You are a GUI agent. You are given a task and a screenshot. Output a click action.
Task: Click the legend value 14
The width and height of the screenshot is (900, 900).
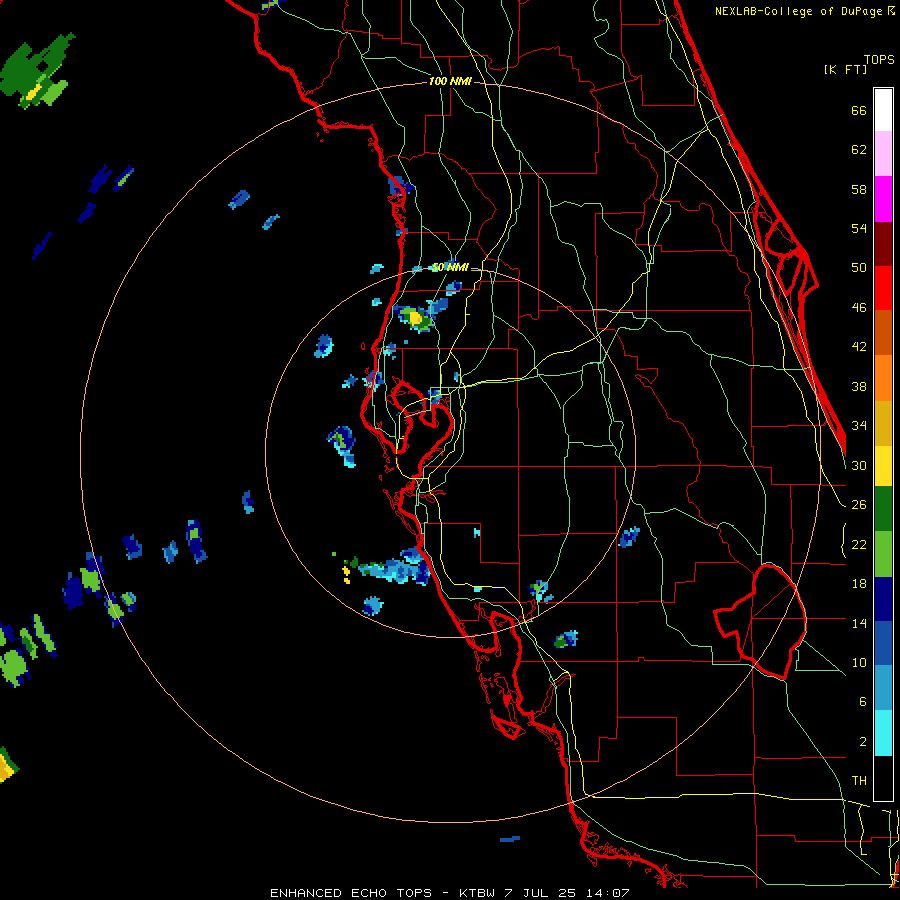click(859, 623)
